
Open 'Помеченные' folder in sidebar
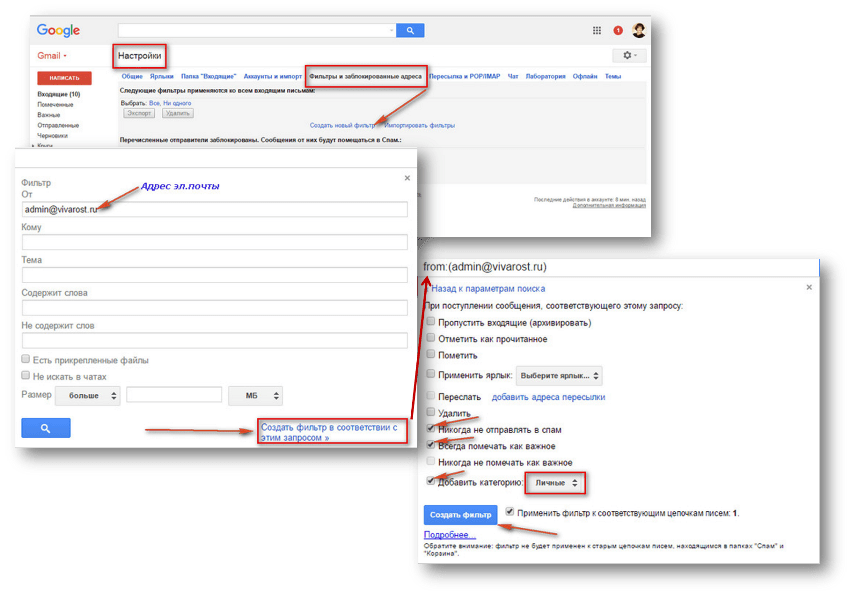pos(55,105)
